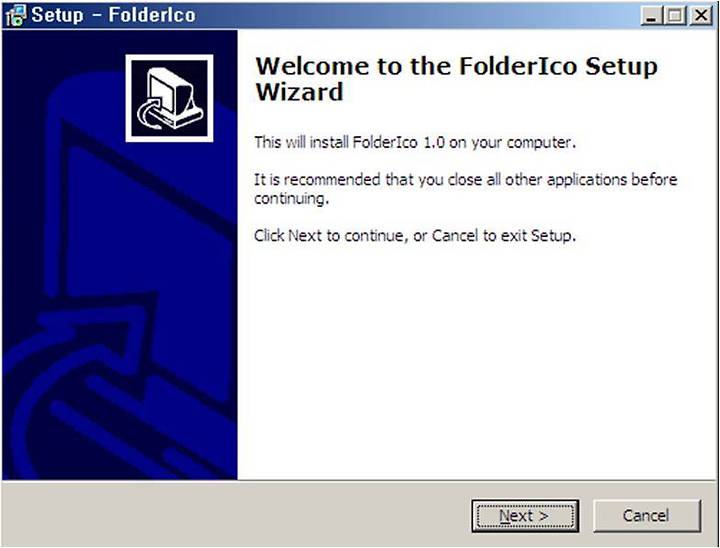Cancel the FolderIco setup
Screen dimensions: 720x548
(x=647, y=516)
